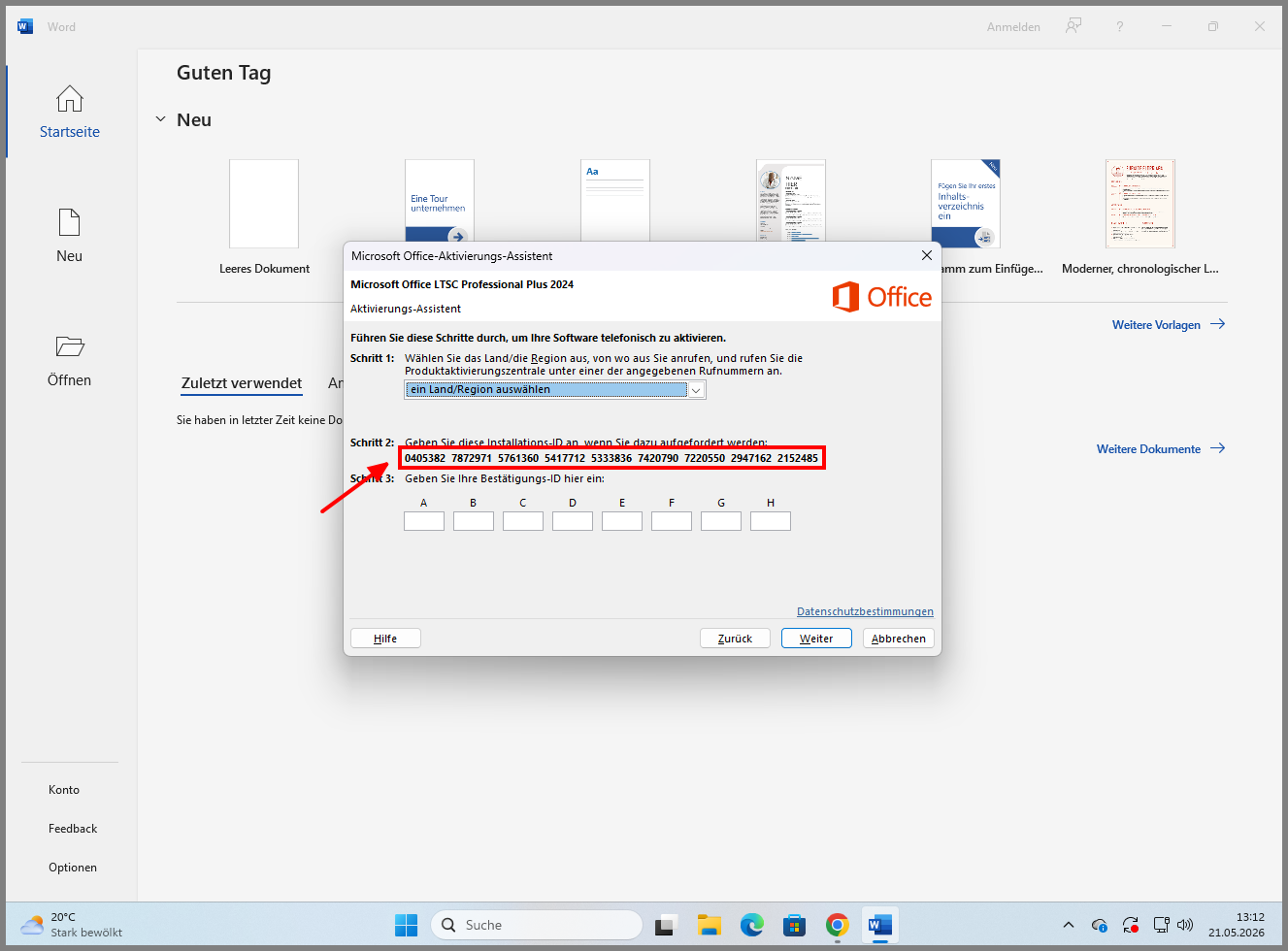Click the Abbrechen button
Image resolution: width=1288 pixels, height=951 pixels.
899,639
